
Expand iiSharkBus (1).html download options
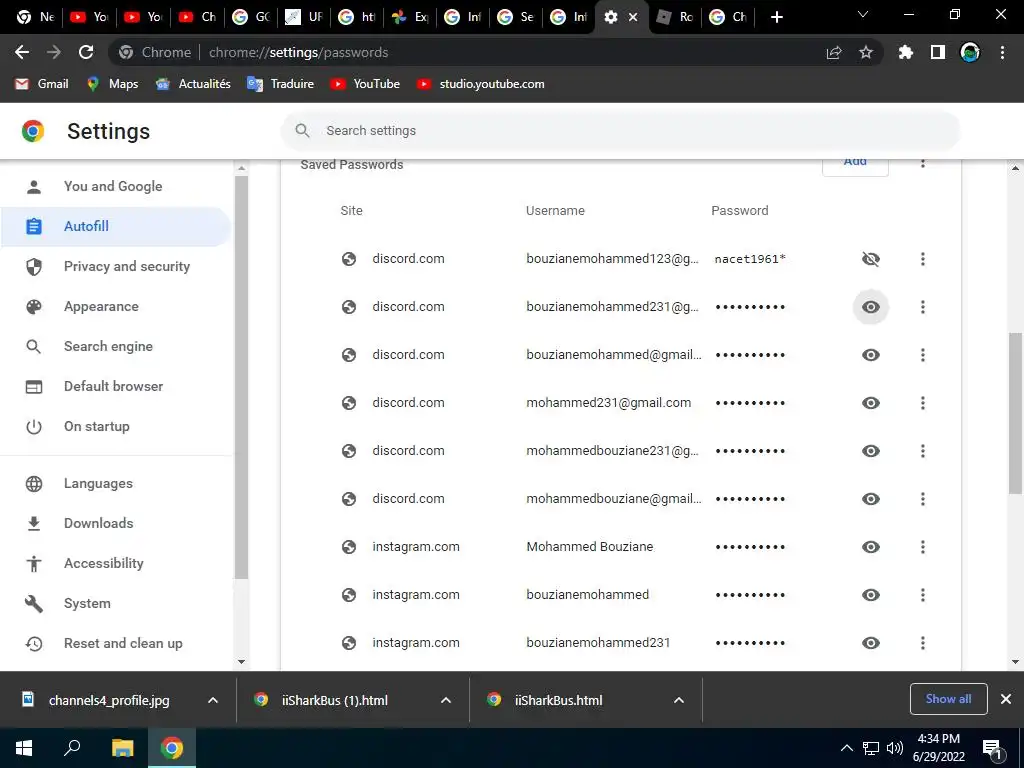click(x=446, y=700)
